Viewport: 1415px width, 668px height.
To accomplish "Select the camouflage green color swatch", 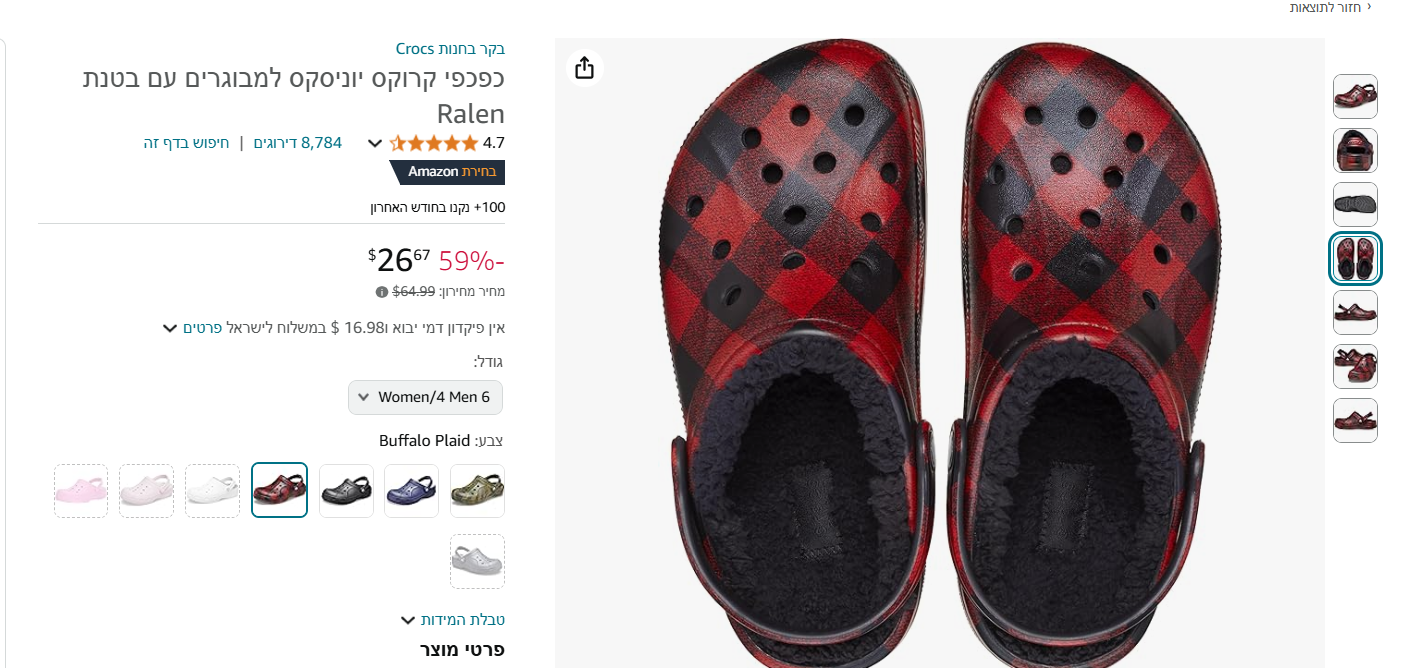I will [x=477, y=491].
